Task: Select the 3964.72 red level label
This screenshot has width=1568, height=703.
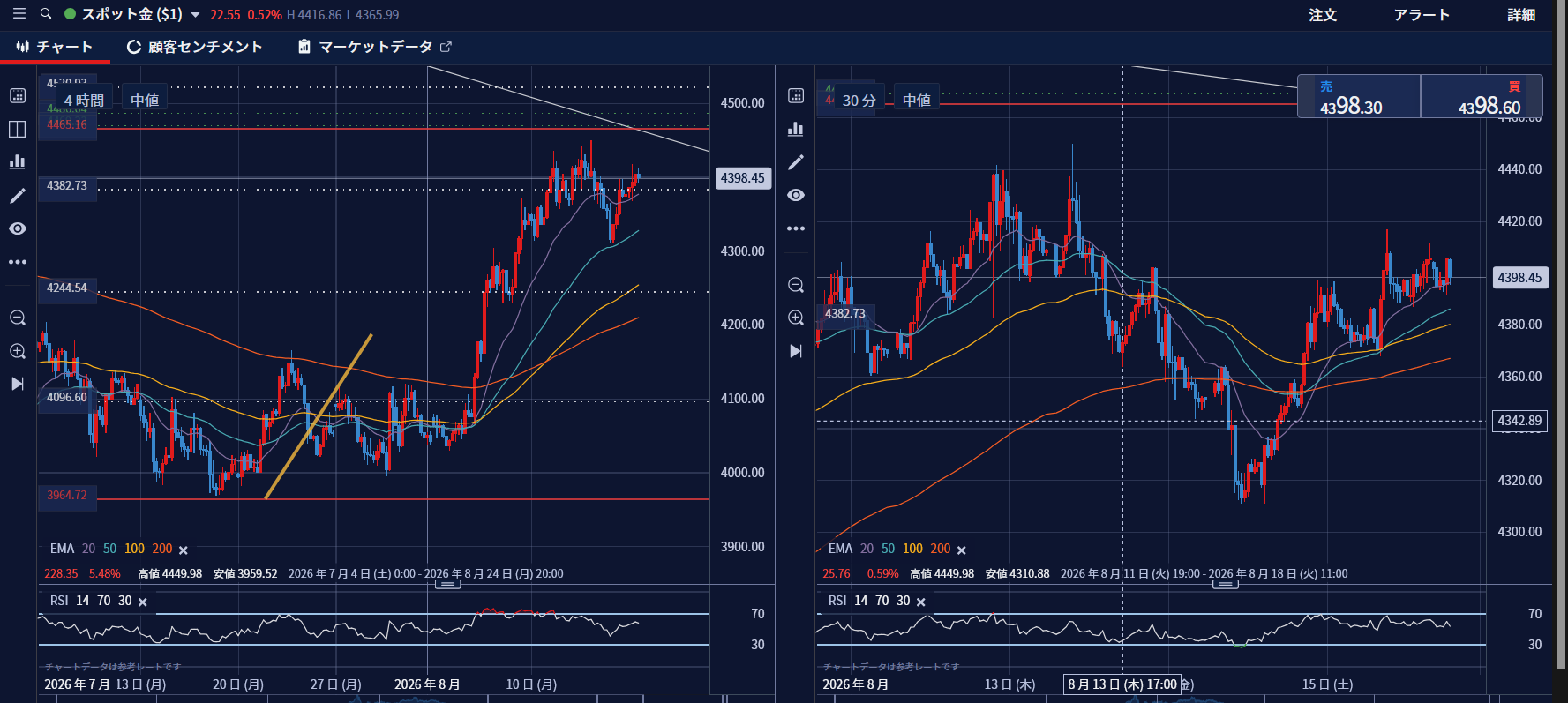Action: [67, 496]
